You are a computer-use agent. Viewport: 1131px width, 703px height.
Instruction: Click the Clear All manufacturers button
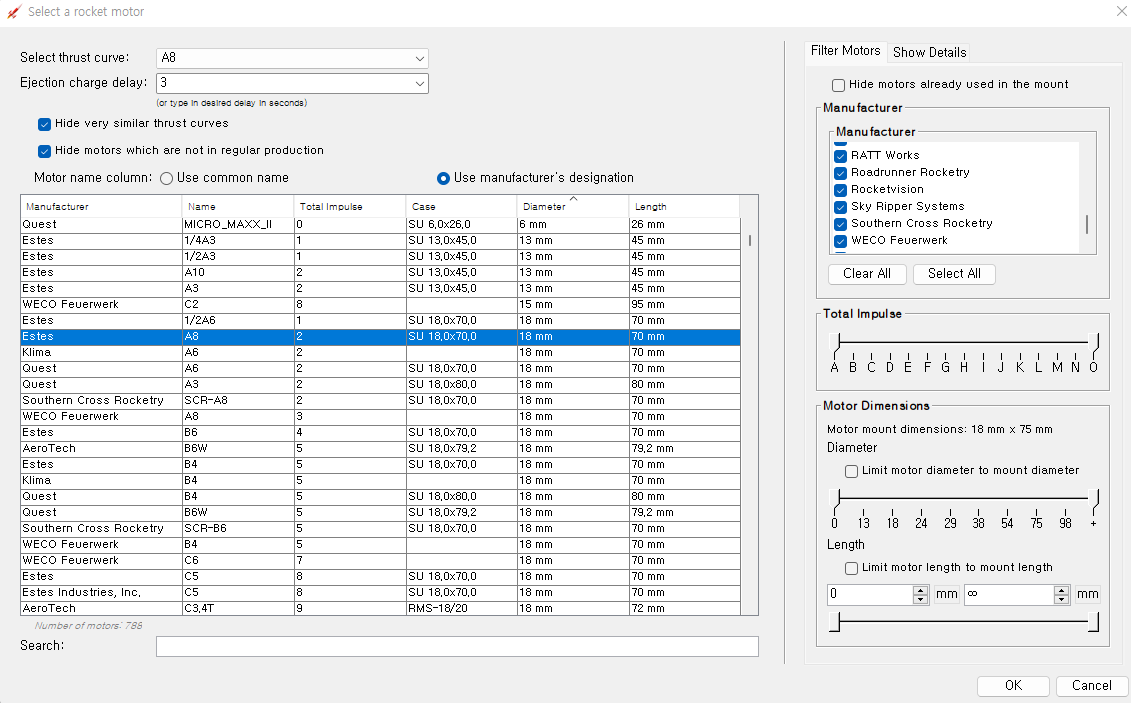point(867,274)
